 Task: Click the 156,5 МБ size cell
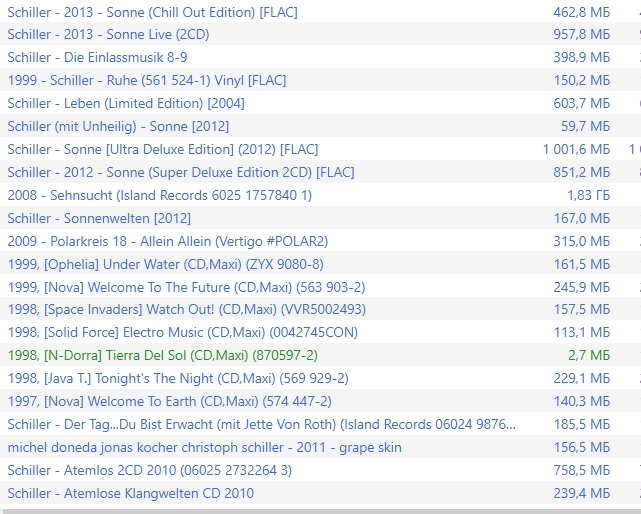click(582, 447)
